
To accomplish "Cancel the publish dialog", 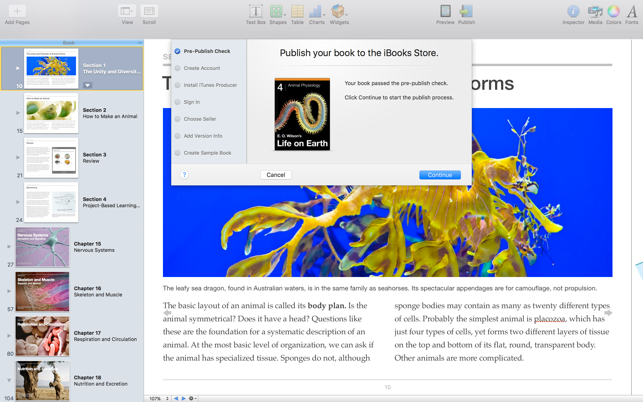I will tap(275, 175).
